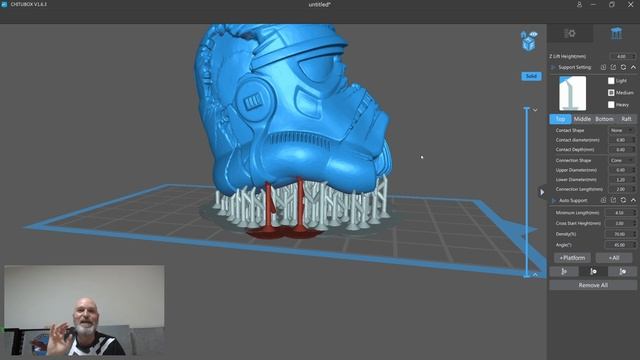Screen dimensions: 640x360
Task: Switch to the Top support tab
Action: click(x=560, y=119)
